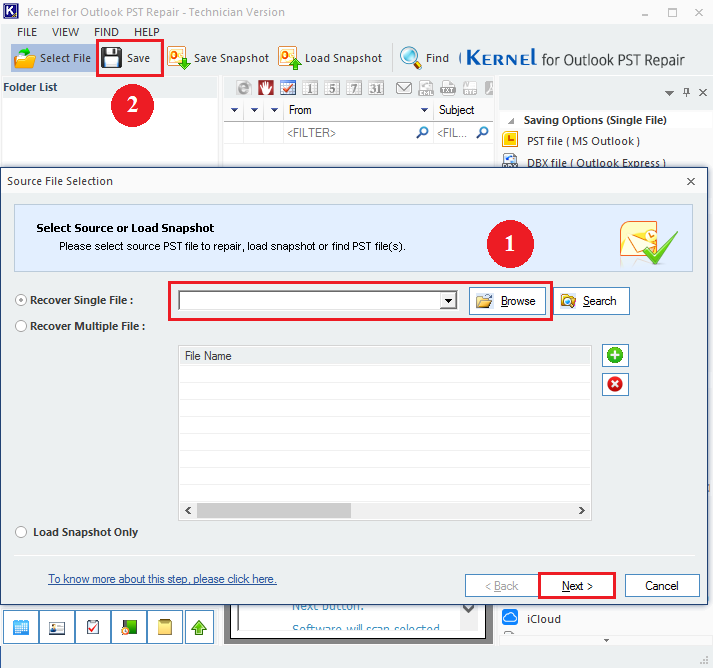Viewport: 713px width, 668px height.
Task: Open the VIEW menu
Action: coord(65,32)
